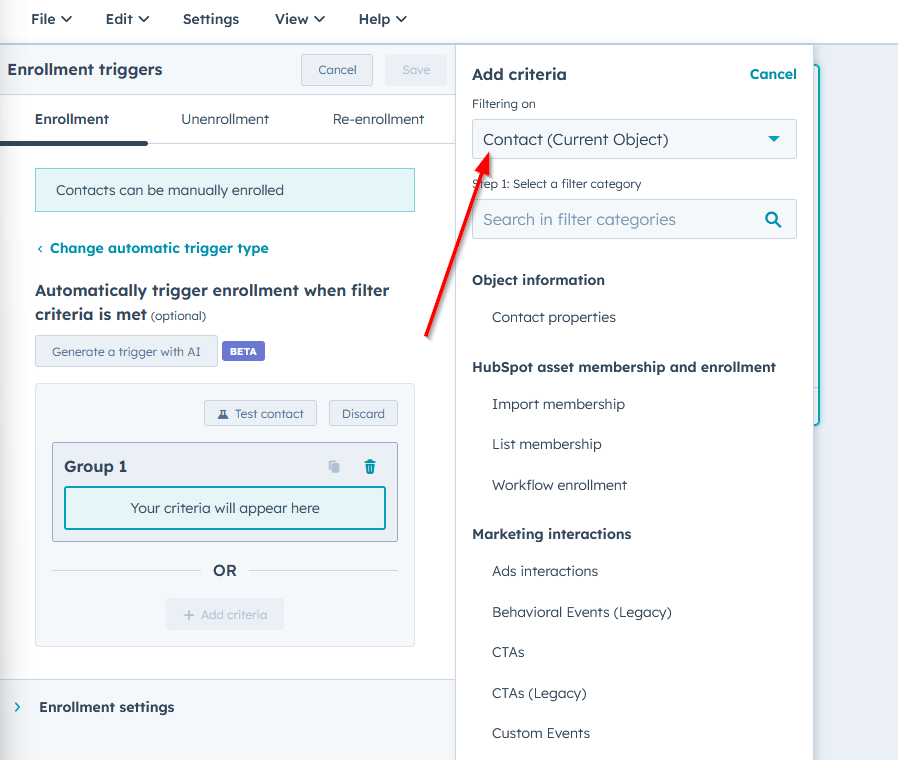Expand the Enrollment settings section

[105, 706]
